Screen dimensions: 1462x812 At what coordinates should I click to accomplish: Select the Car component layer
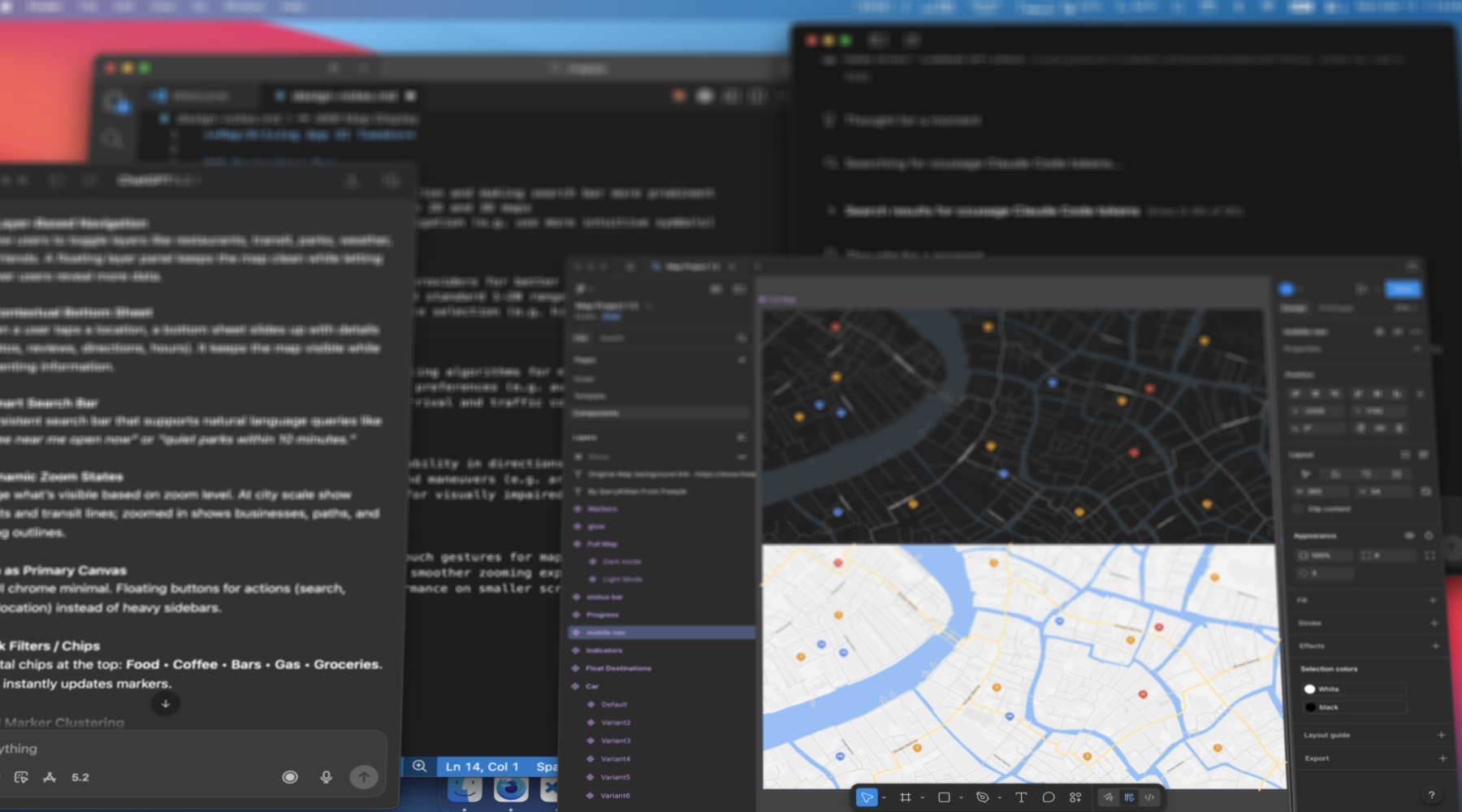pos(662,686)
